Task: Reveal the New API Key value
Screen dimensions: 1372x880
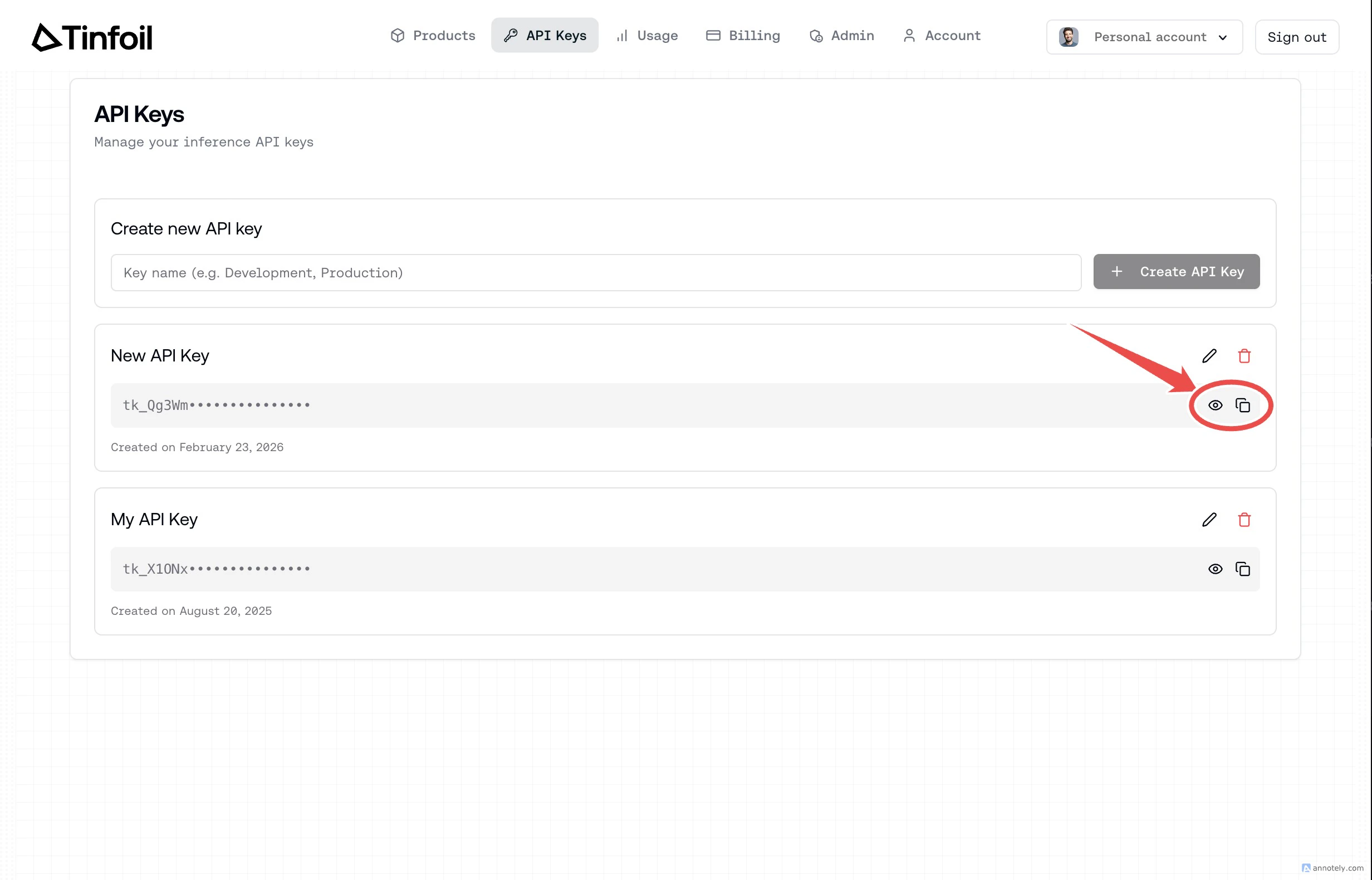Action: pyautogui.click(x=1215, y=405)
